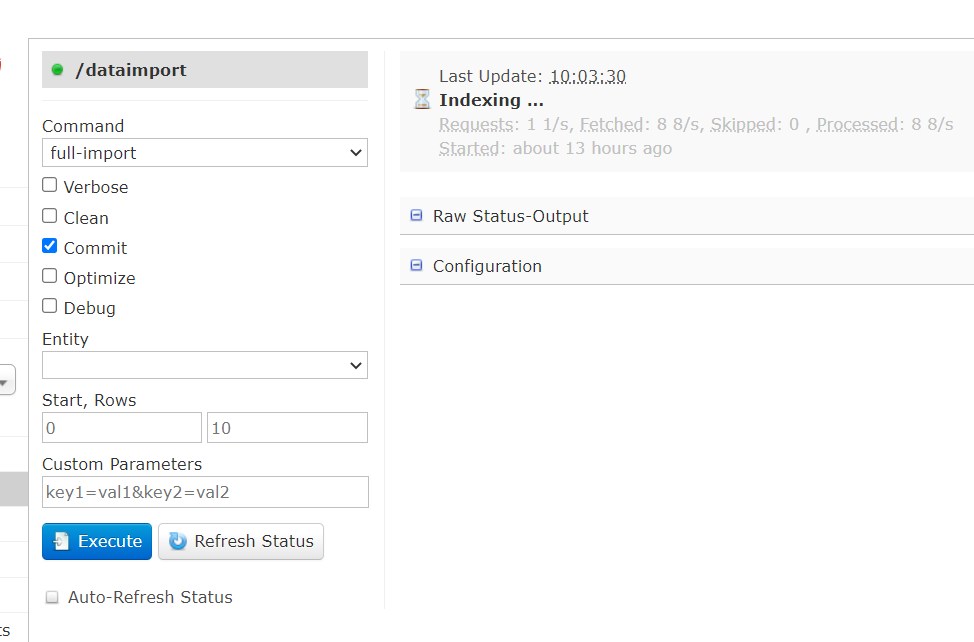Toggle Auto-Refresh Status checkbox

pos(52,597)
